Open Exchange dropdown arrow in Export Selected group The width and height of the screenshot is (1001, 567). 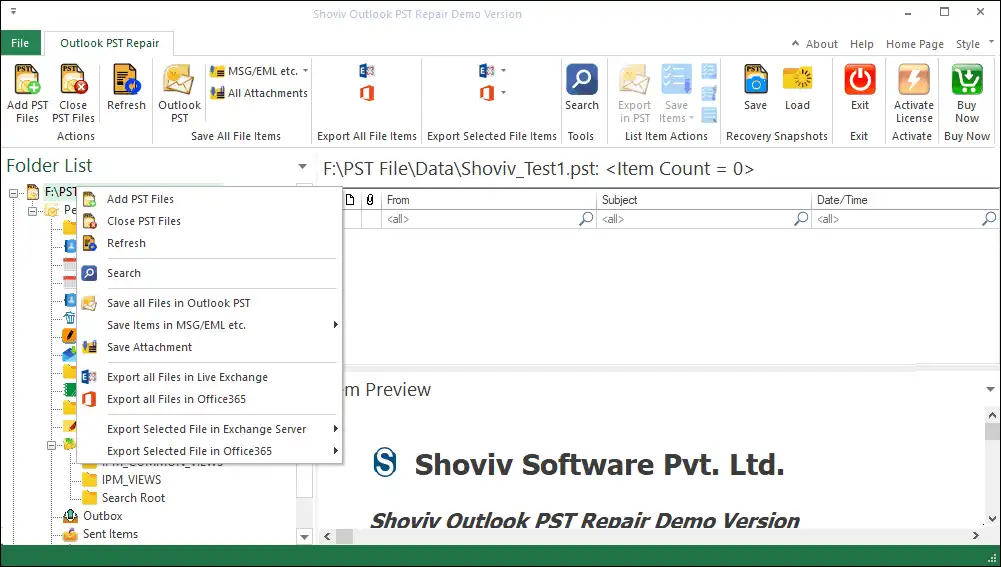click(x=503, y=71)
